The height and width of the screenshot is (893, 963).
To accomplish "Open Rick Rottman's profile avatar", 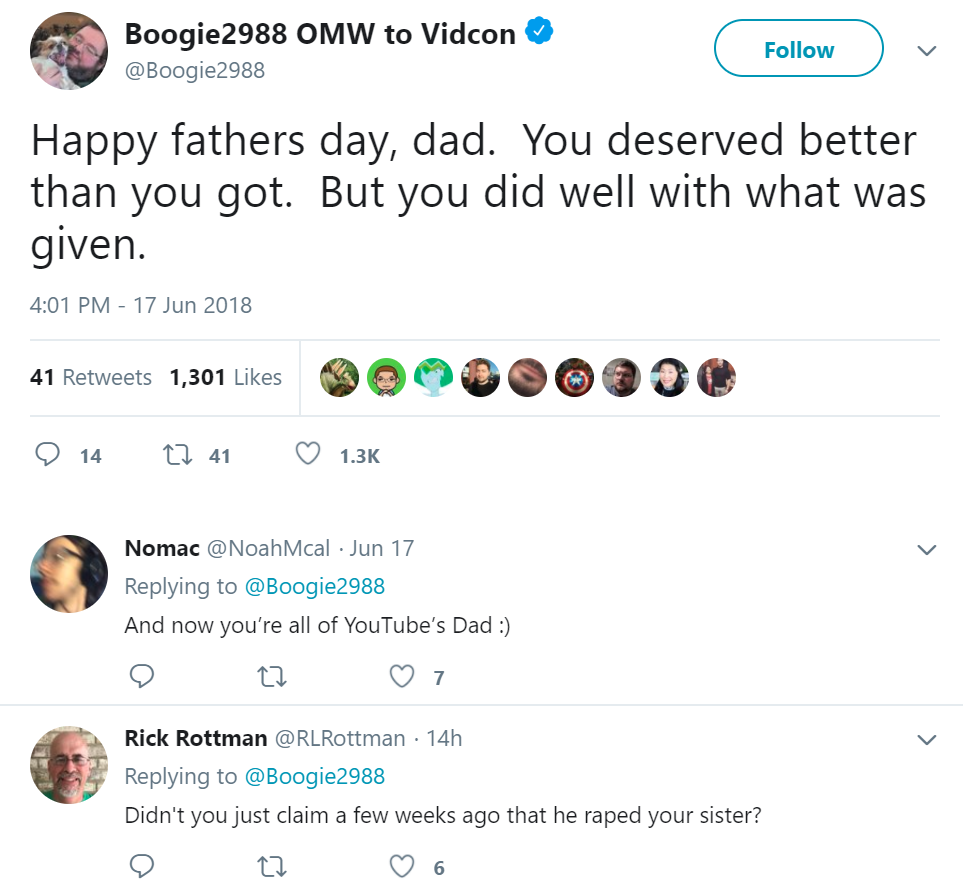I will point(69,765).
